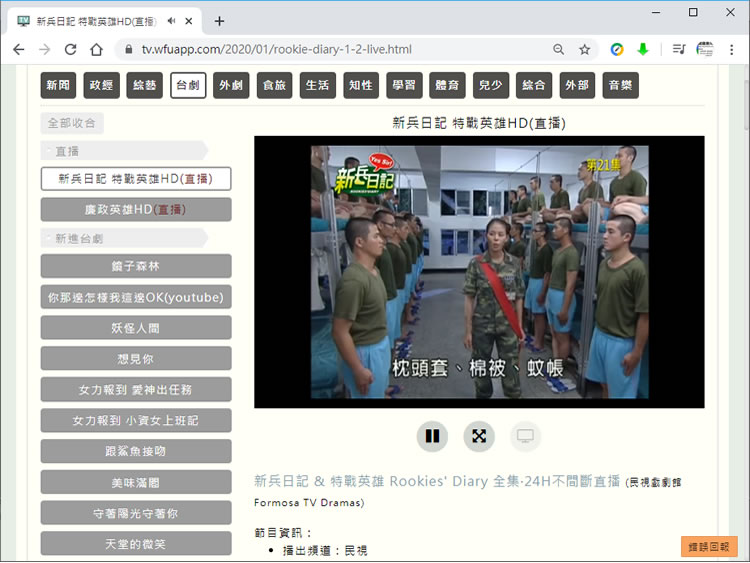Enter fullscreen with the expand icon

coord(479,436)
